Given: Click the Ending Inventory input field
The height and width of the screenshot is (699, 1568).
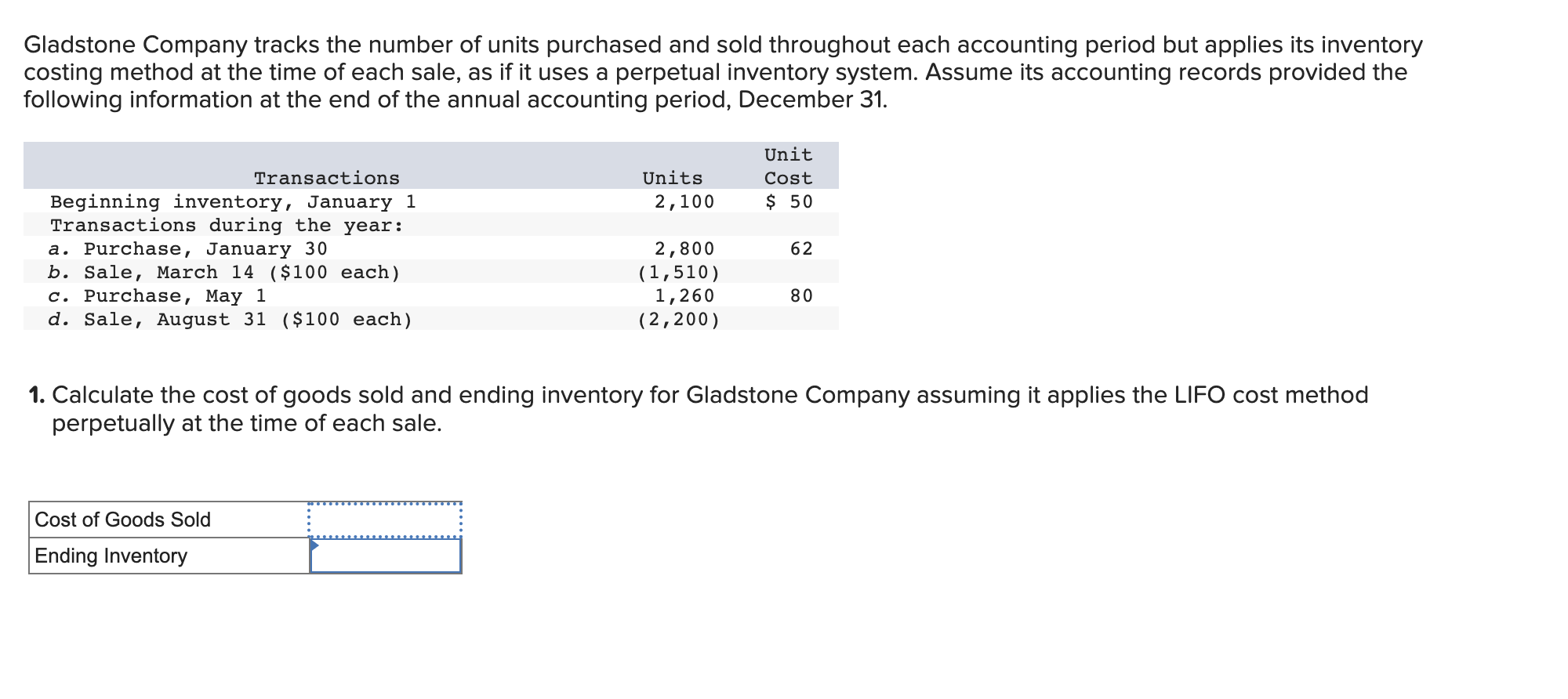Looking at the screenshot, I should point(385,556).
